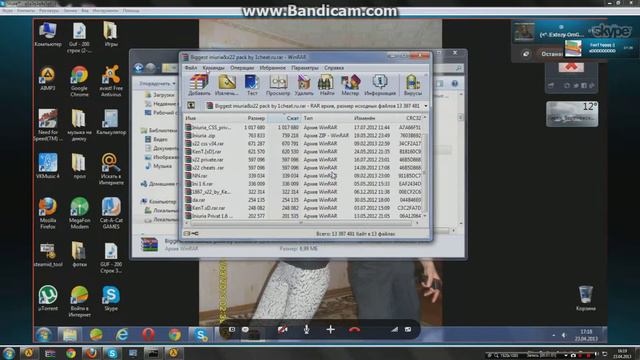Click the Skype full screen button
Screen dimensions: 640x360
[408, 329]
